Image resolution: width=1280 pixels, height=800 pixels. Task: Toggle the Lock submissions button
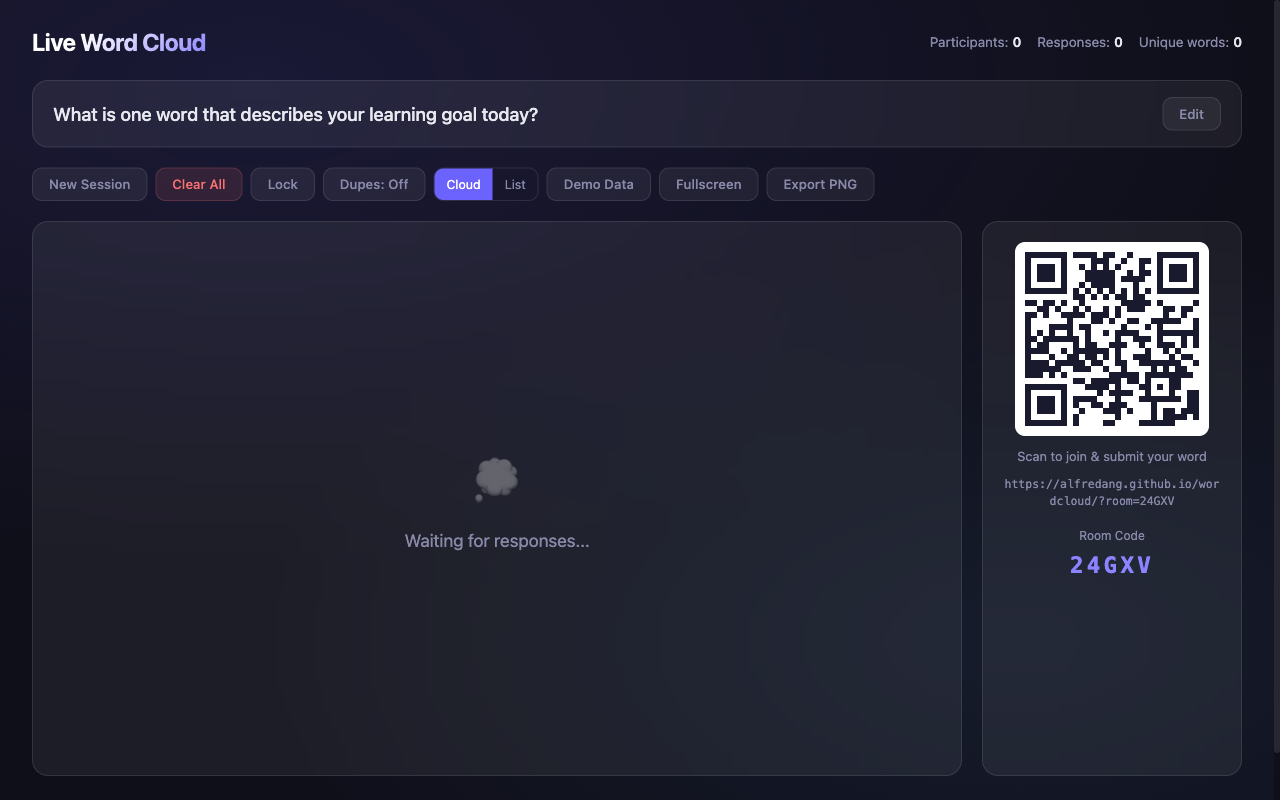coord(283,184)
